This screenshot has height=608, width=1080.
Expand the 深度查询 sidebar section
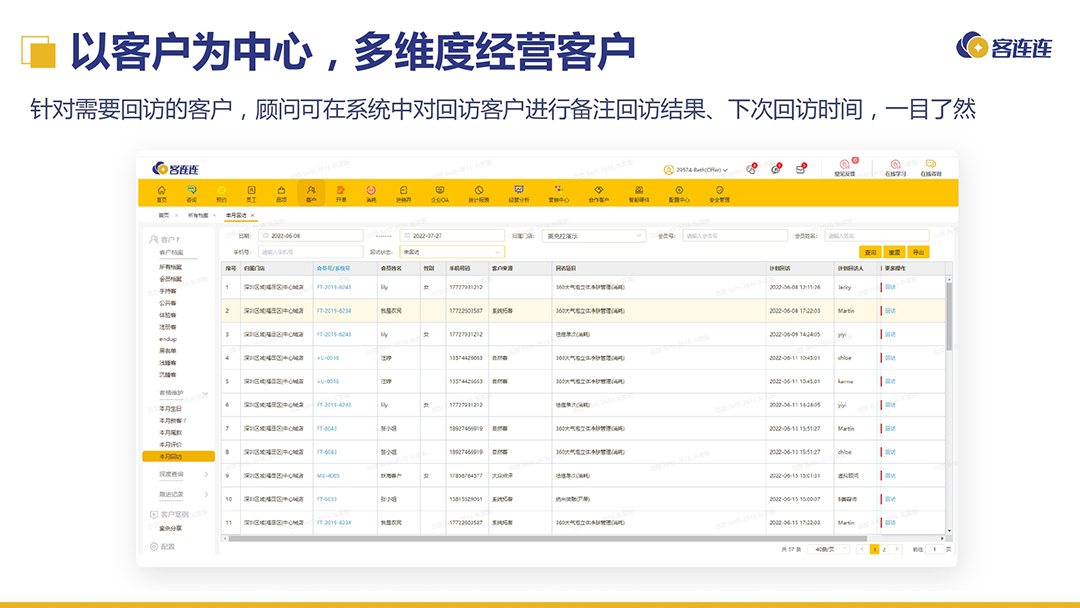206,474
